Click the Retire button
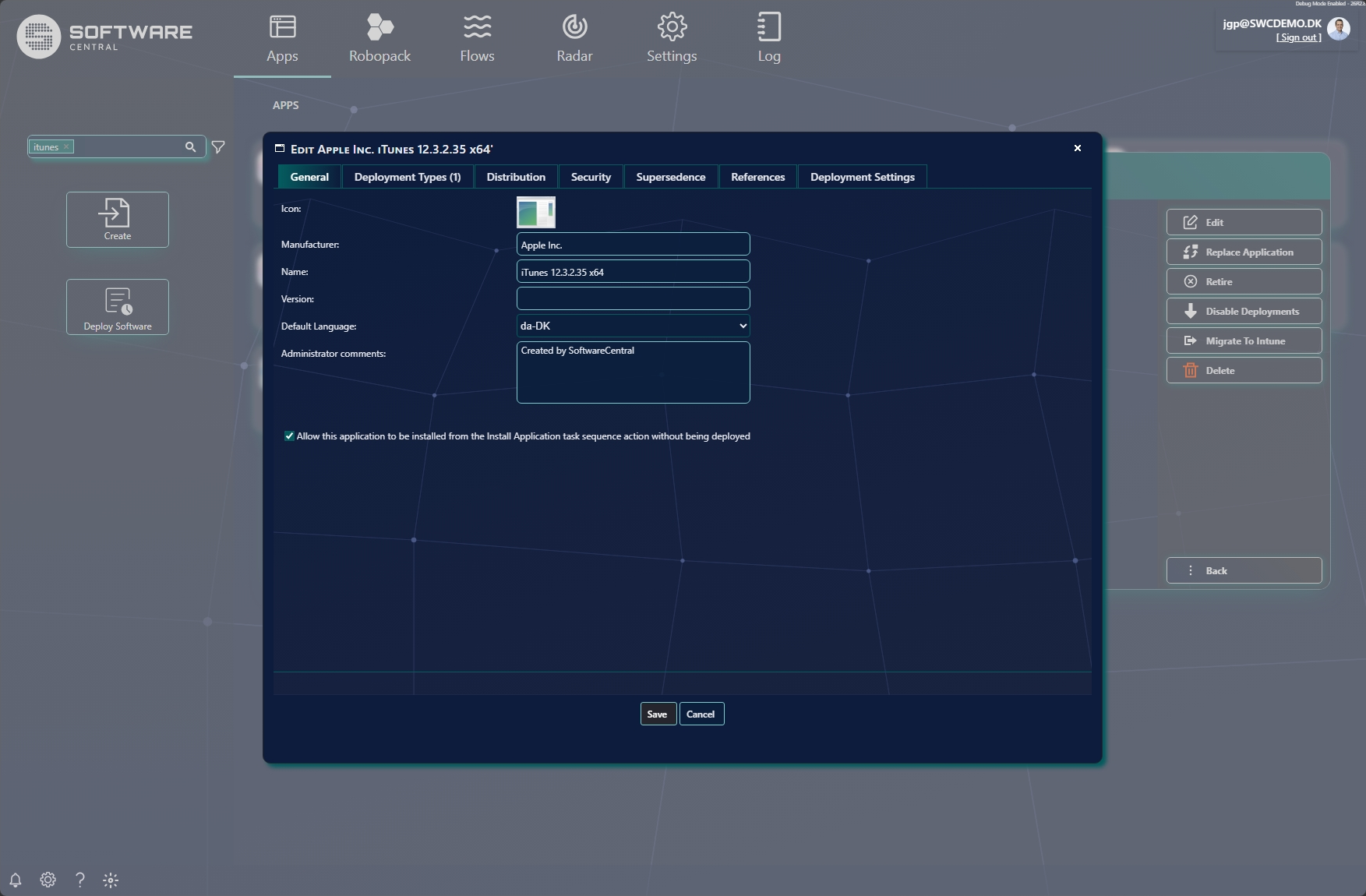The image size is (1366, 896). 1244,281
